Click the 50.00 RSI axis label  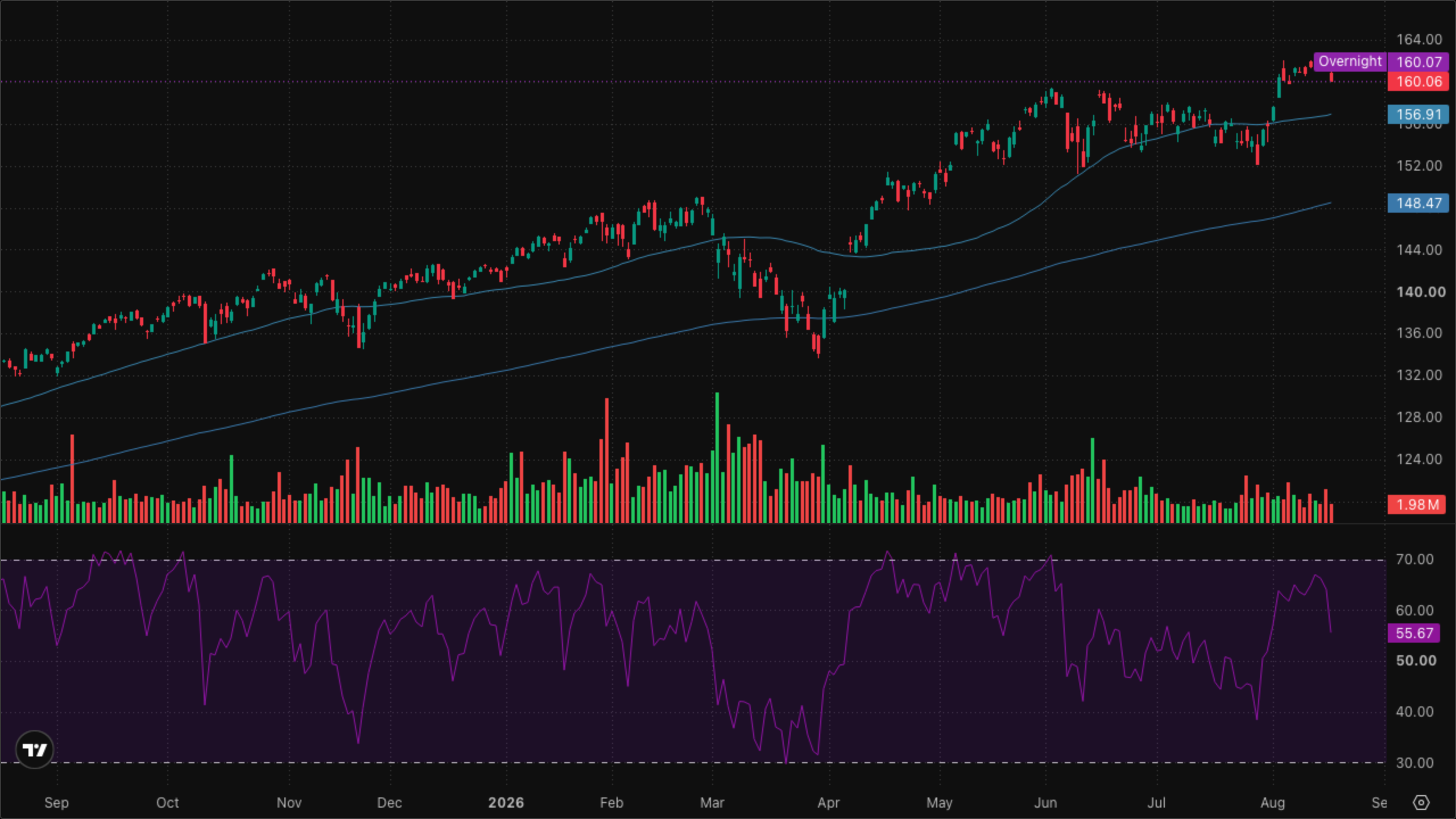1416,660
